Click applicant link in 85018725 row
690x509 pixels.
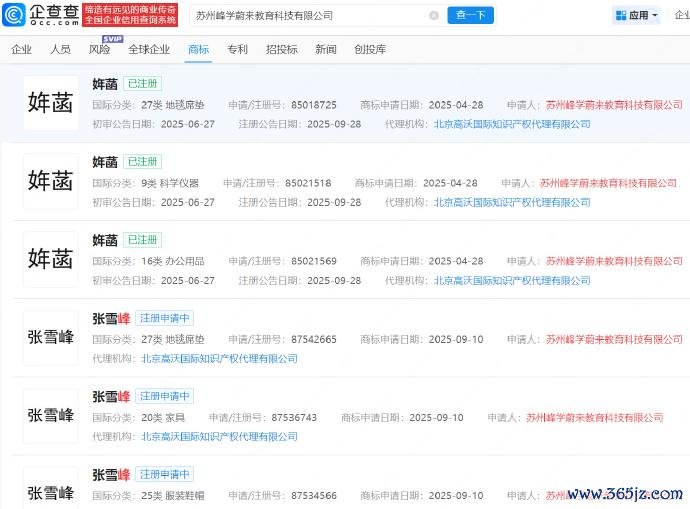click(x=614, y=105)
